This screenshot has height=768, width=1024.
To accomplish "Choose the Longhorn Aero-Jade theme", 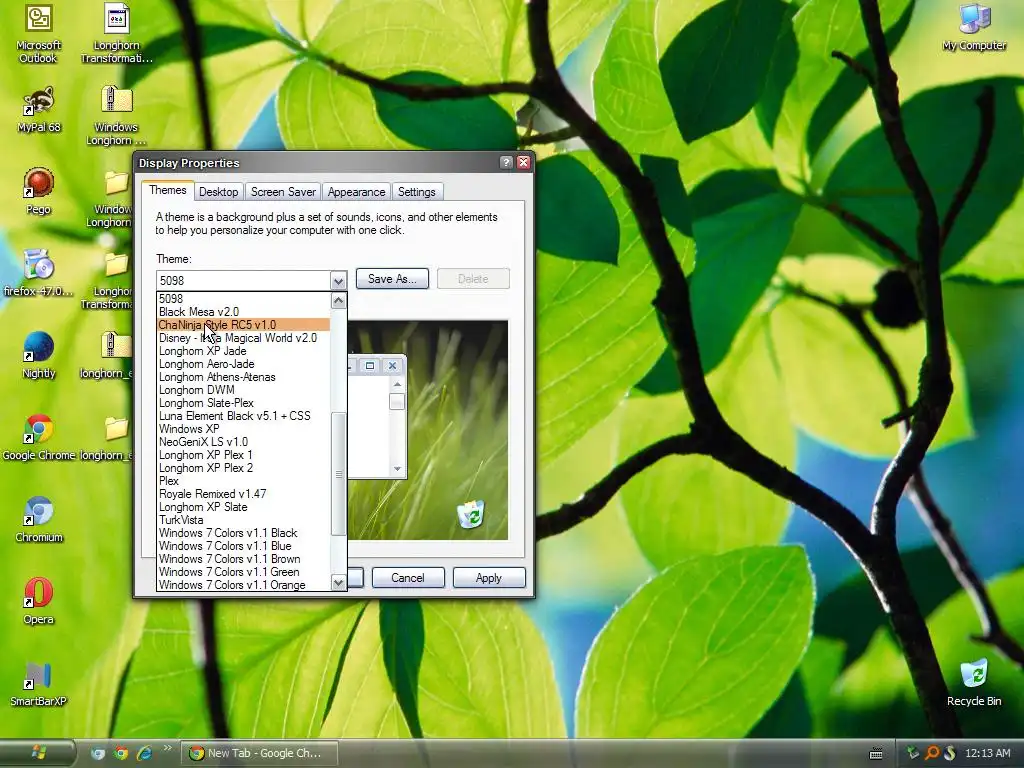I will pyautogui.click(x=244, y=364).
